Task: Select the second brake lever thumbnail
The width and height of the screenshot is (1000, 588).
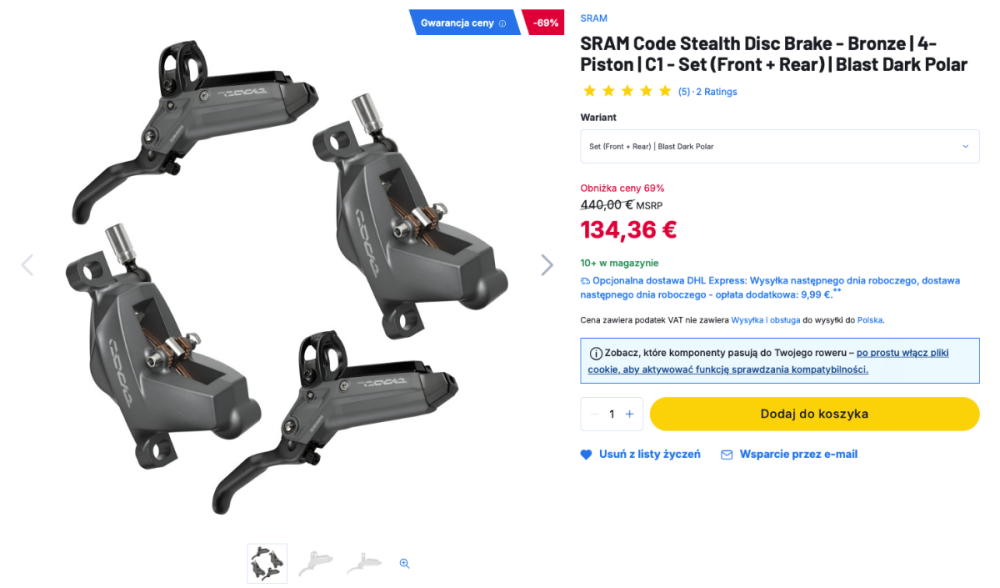Action: tap(316, 563)
